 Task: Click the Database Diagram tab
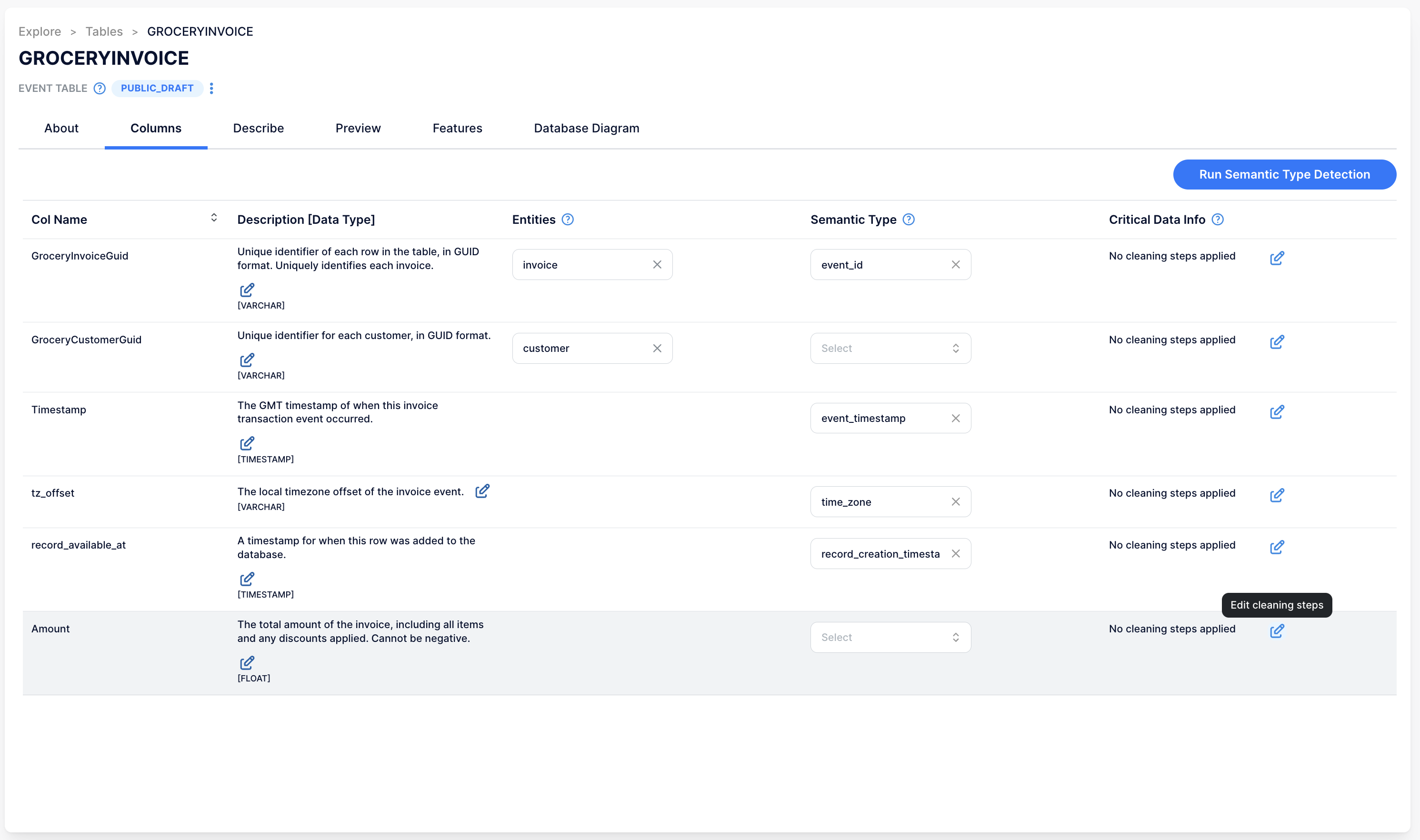click(x=587, y=128)
